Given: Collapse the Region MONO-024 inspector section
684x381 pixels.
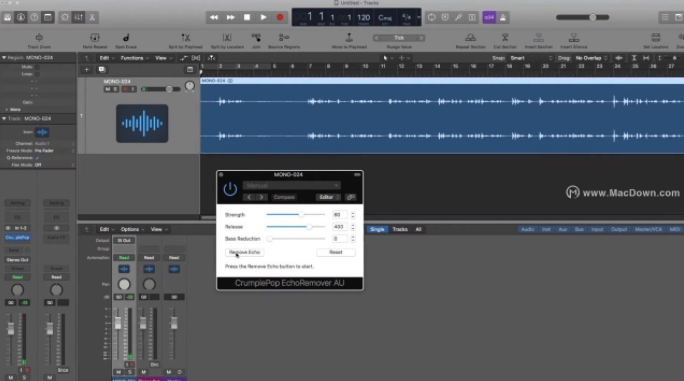Looking at the screenshot, I should pos(4,58).
